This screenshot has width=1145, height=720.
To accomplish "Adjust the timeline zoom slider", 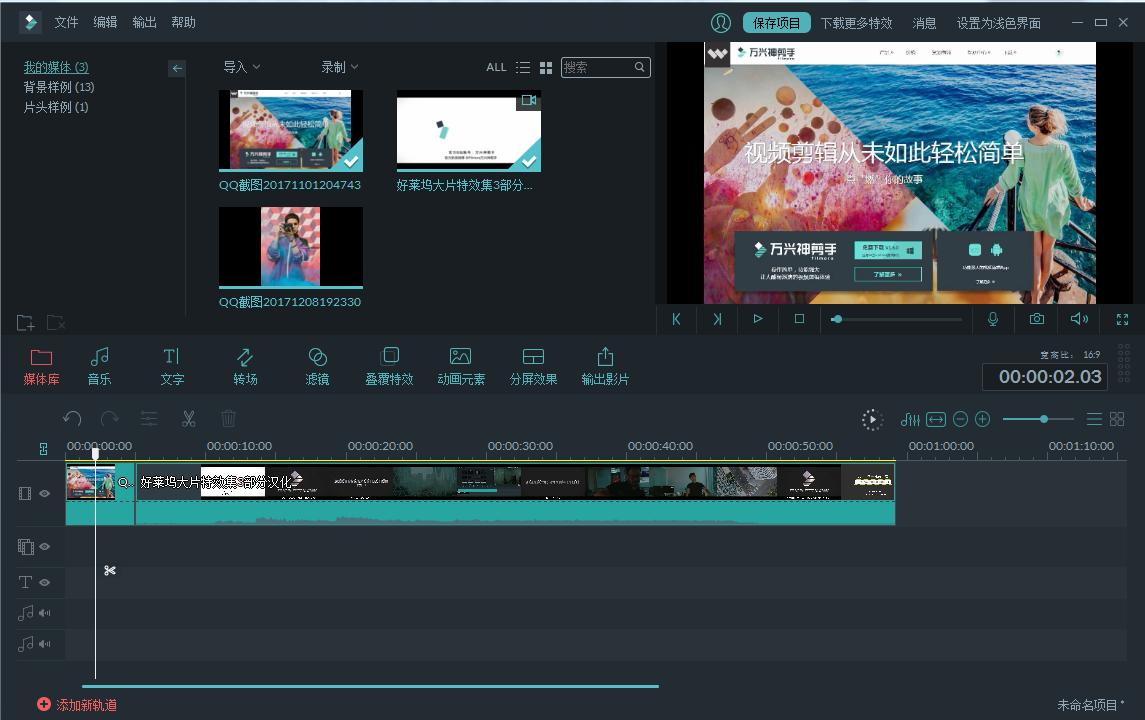I will 1043,419.
